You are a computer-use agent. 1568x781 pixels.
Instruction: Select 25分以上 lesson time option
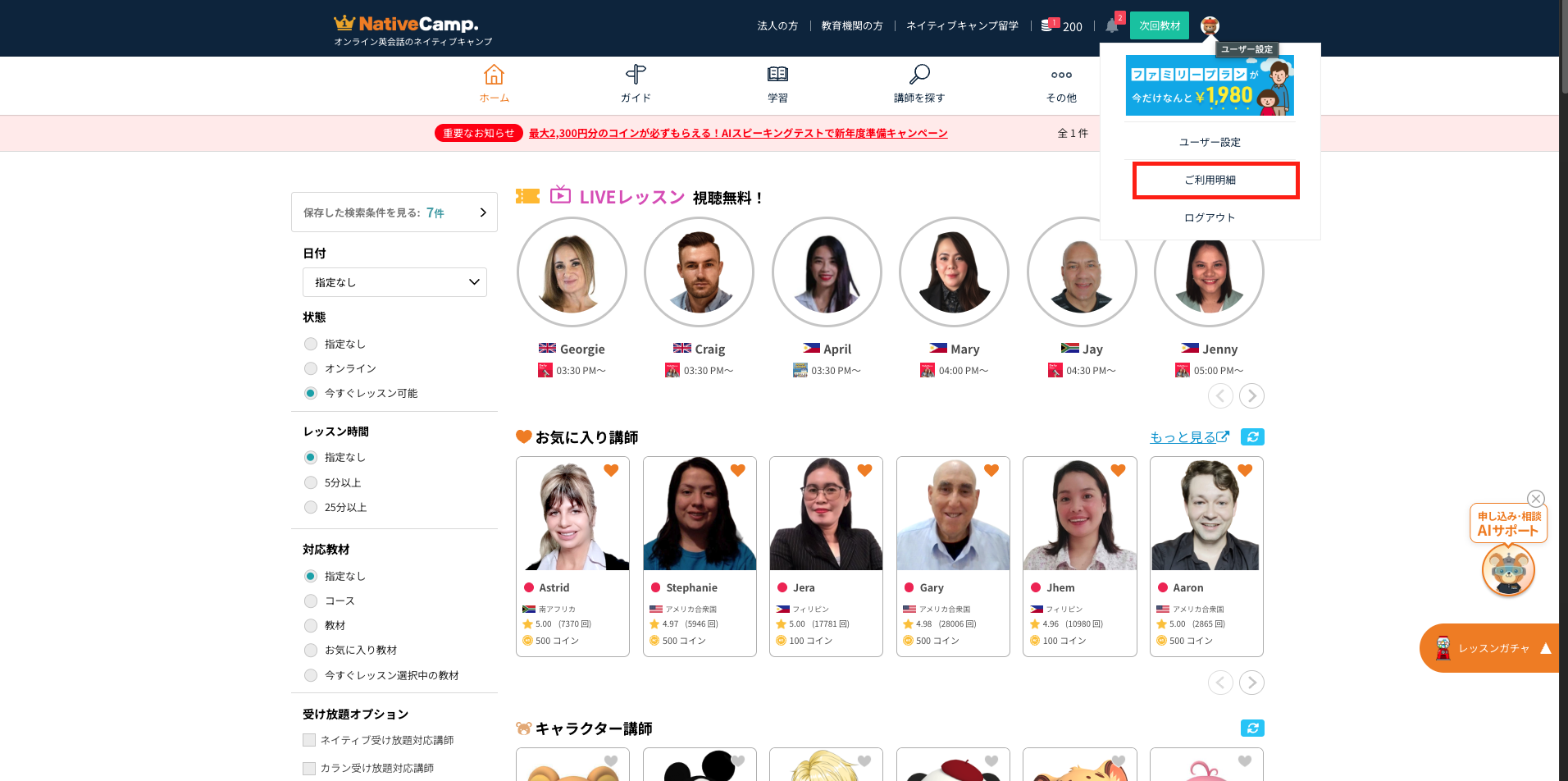[311, 507]
